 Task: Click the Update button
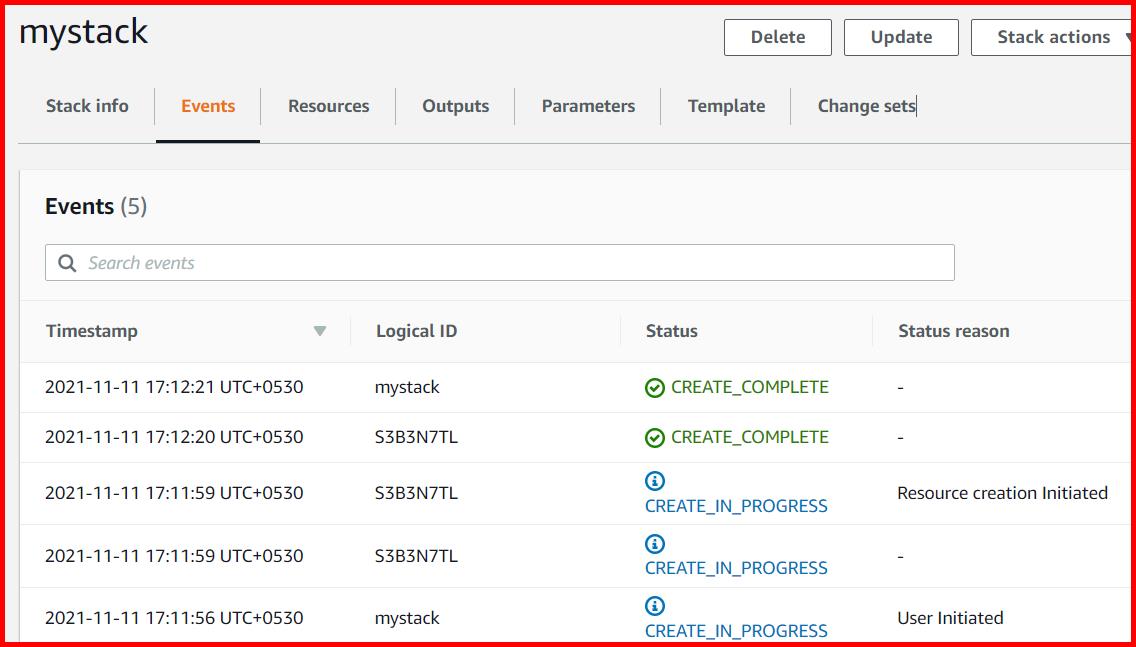point(900,37)
